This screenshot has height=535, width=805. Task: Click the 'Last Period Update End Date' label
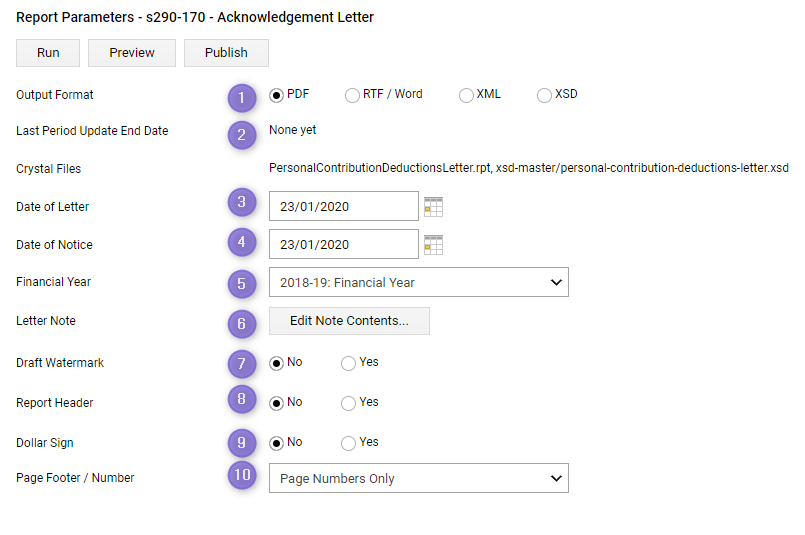click(x=92, y=131)
